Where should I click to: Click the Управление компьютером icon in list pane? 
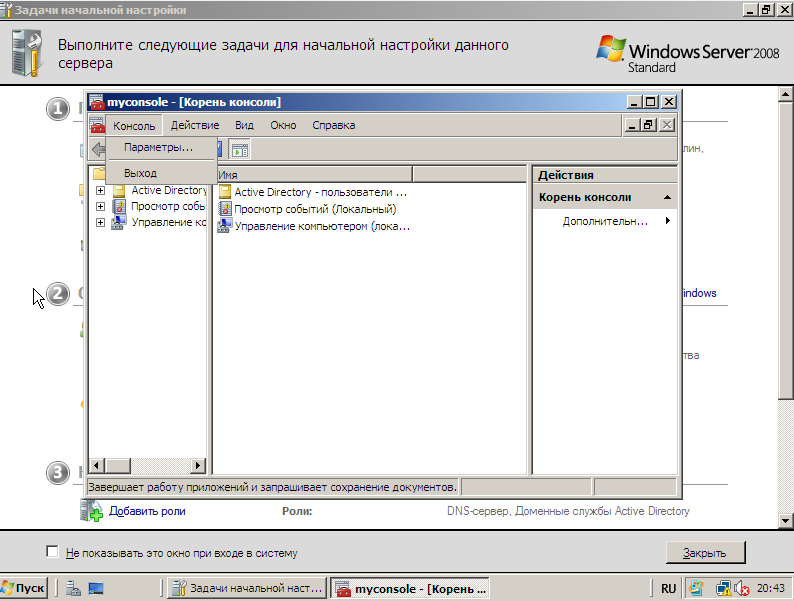click(x=224, y=226)
